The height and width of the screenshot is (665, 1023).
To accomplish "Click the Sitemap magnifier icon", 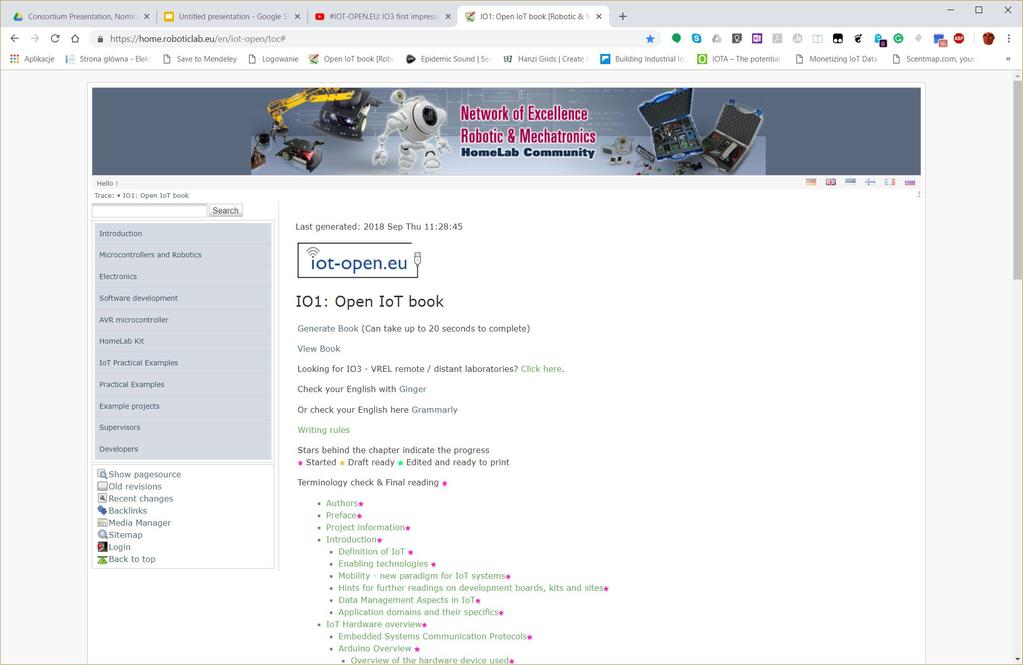I will pos(102,534).
